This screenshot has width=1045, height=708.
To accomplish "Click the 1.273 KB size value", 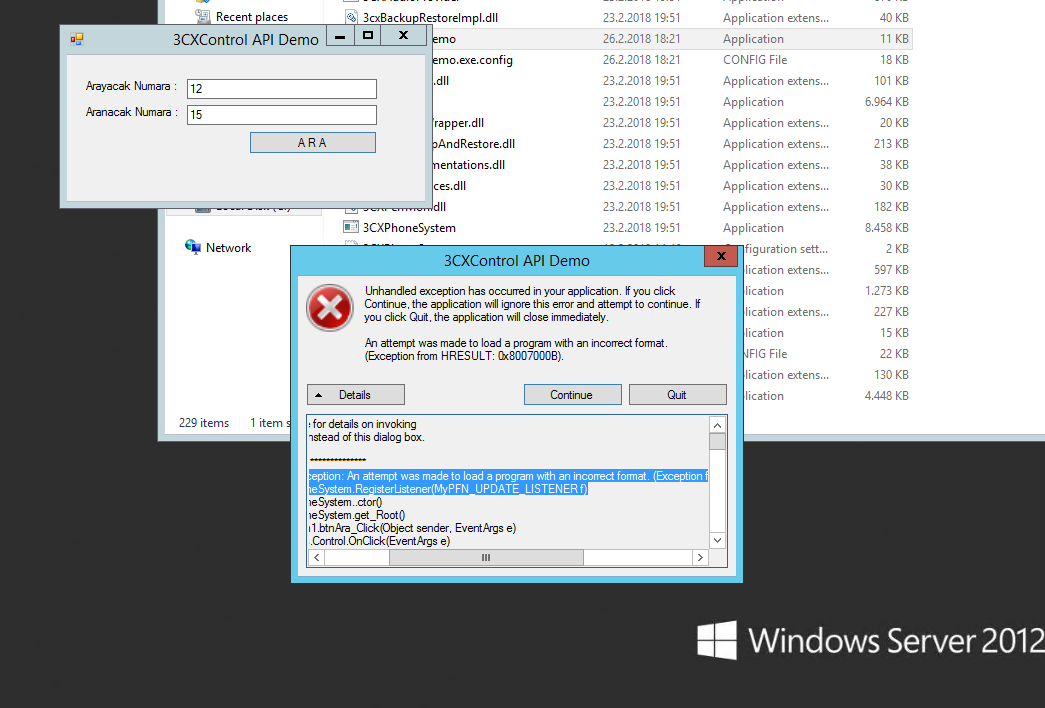I will click(886, 291).
